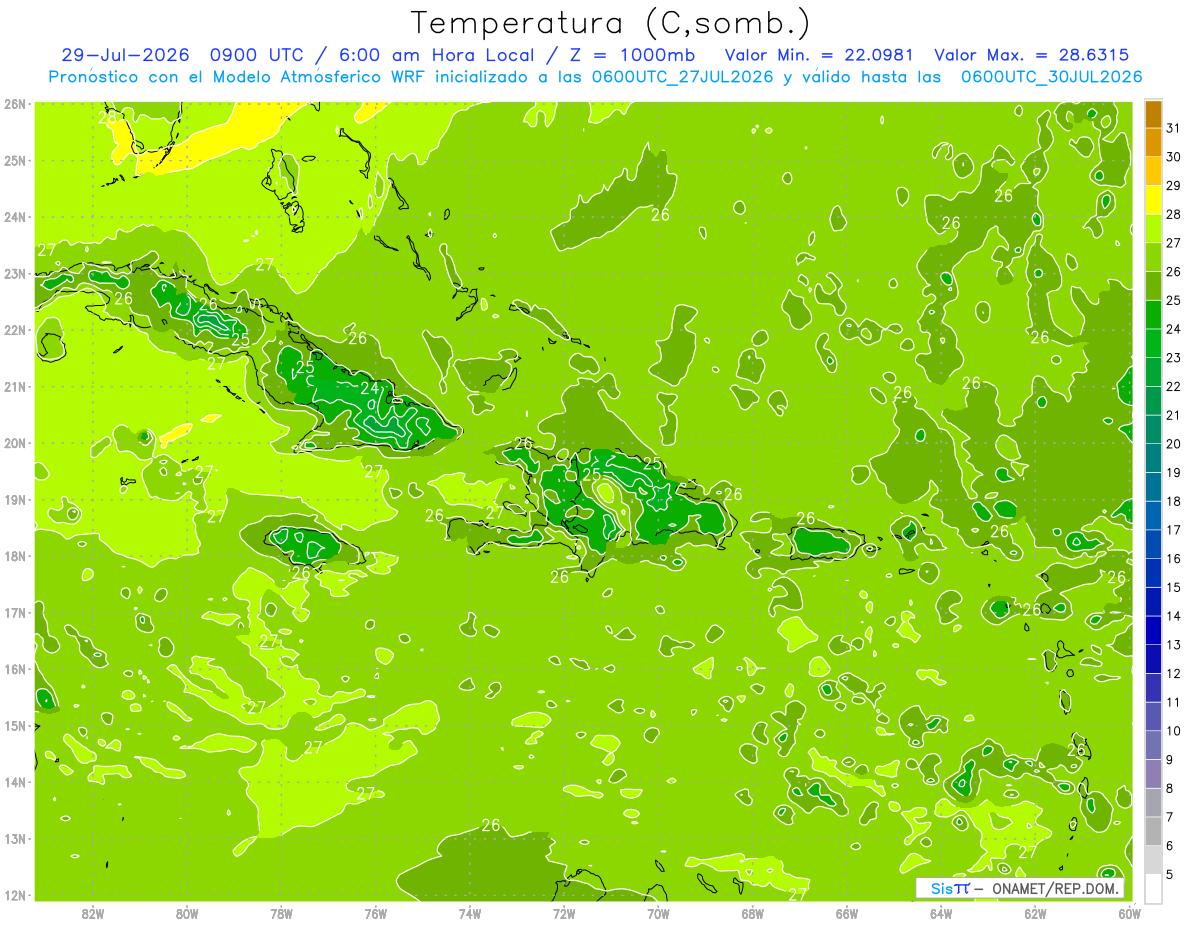The image size is (1200, 927).
Task: Click the initialization time "0600UTC_27JUL2026"
Action: tap(682, 76)
